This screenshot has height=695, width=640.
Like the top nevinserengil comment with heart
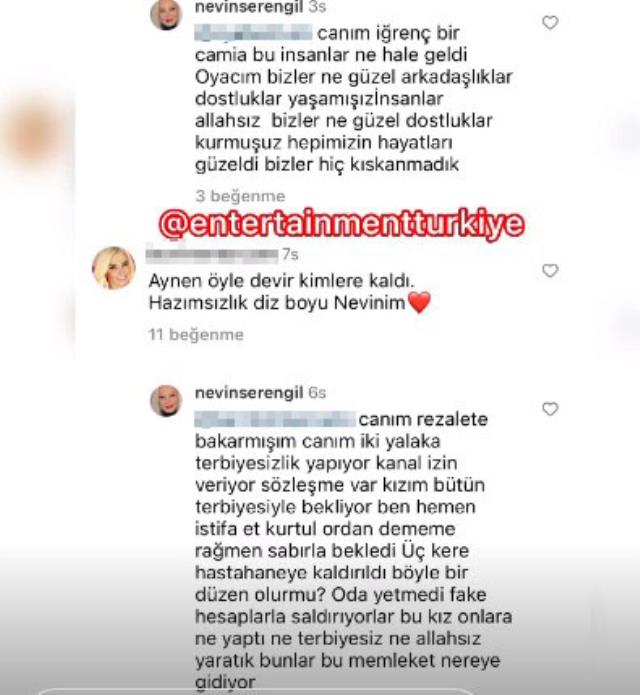pyautogui.click(x=550, y=22)
